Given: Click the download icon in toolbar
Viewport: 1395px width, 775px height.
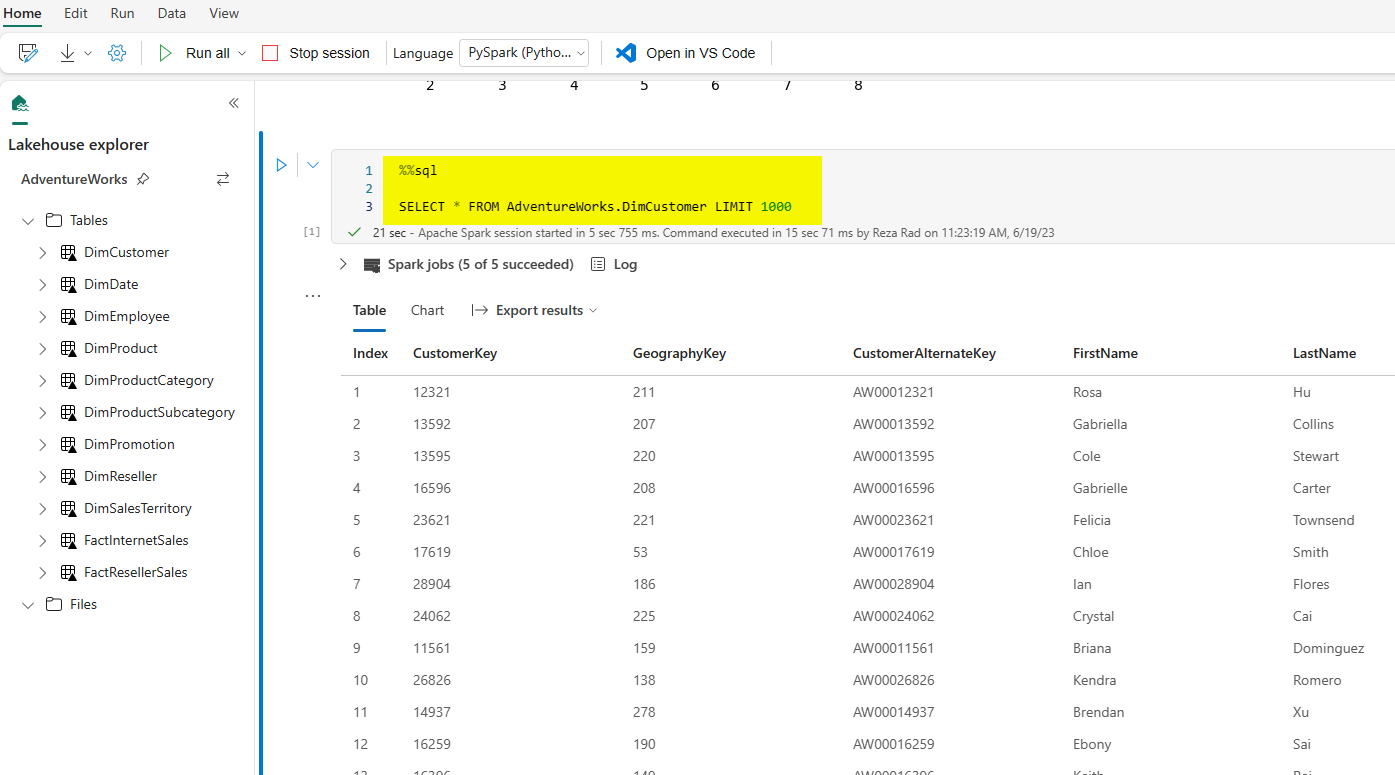Looking at the screenshot, I should 68,53.
